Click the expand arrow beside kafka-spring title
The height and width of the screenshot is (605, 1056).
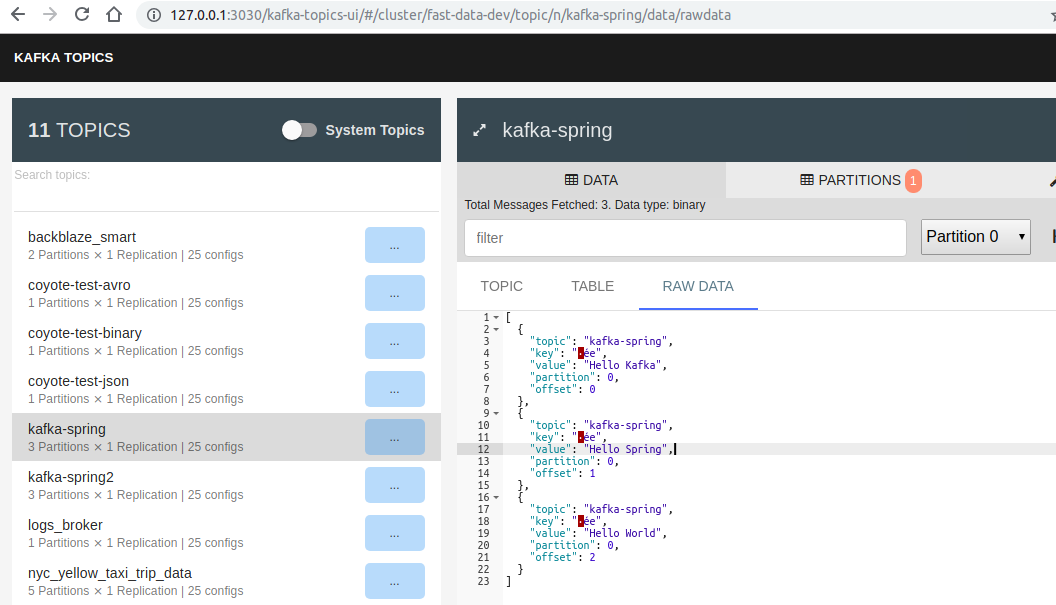click(479, 130)
